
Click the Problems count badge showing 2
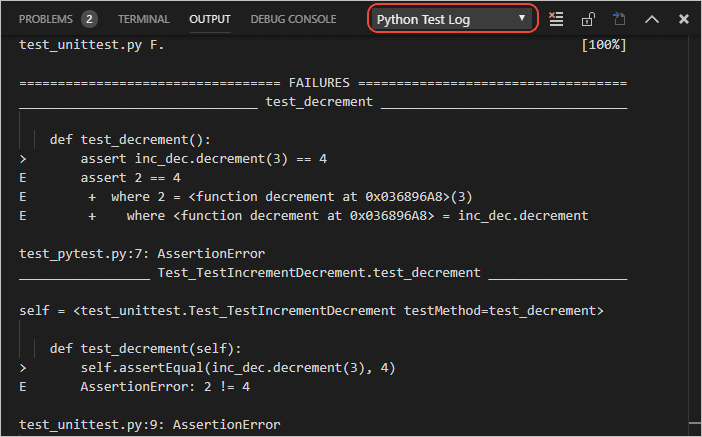click(x=89, y=19)
